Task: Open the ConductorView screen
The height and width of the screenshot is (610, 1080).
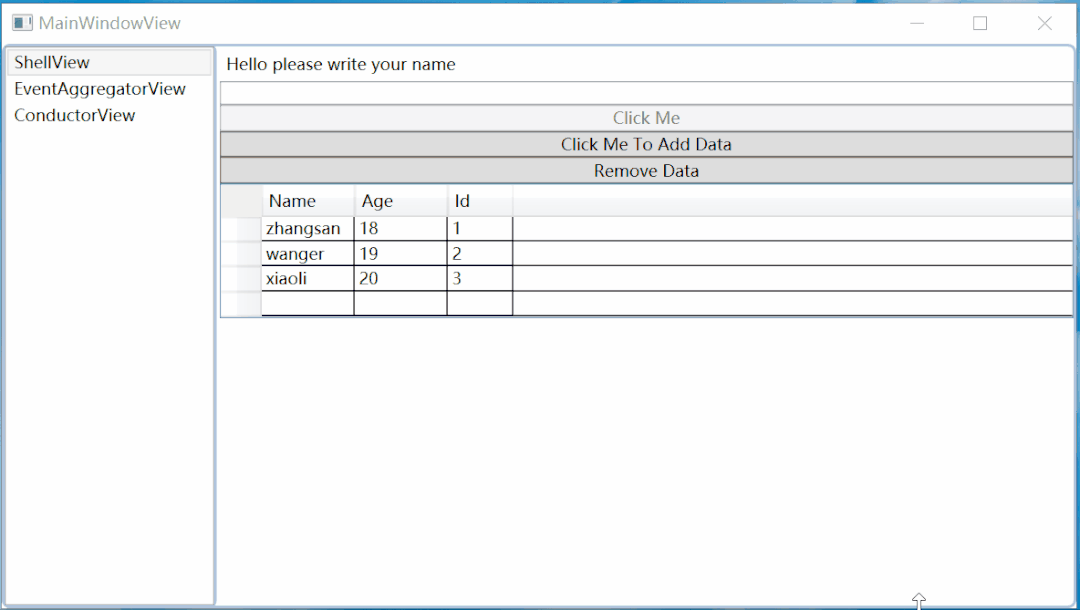Action: pos(75,115)
